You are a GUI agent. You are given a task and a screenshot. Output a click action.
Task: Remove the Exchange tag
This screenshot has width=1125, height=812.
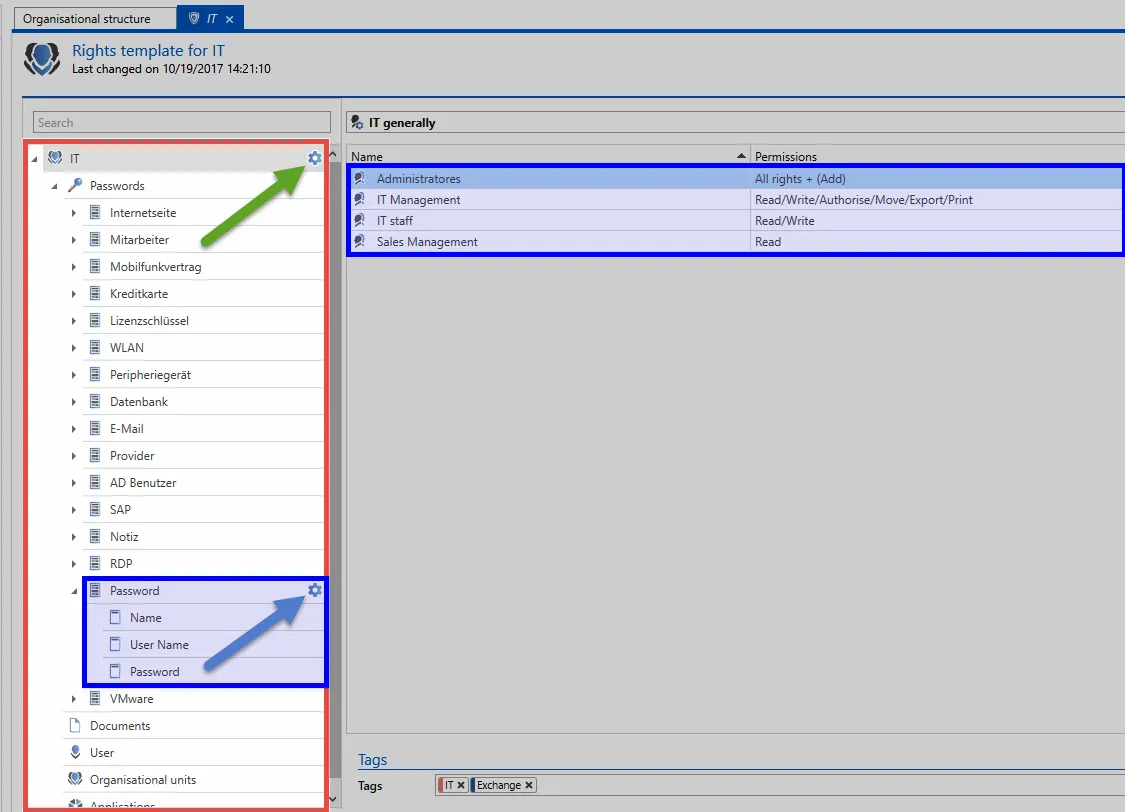(x=529, y=786)
